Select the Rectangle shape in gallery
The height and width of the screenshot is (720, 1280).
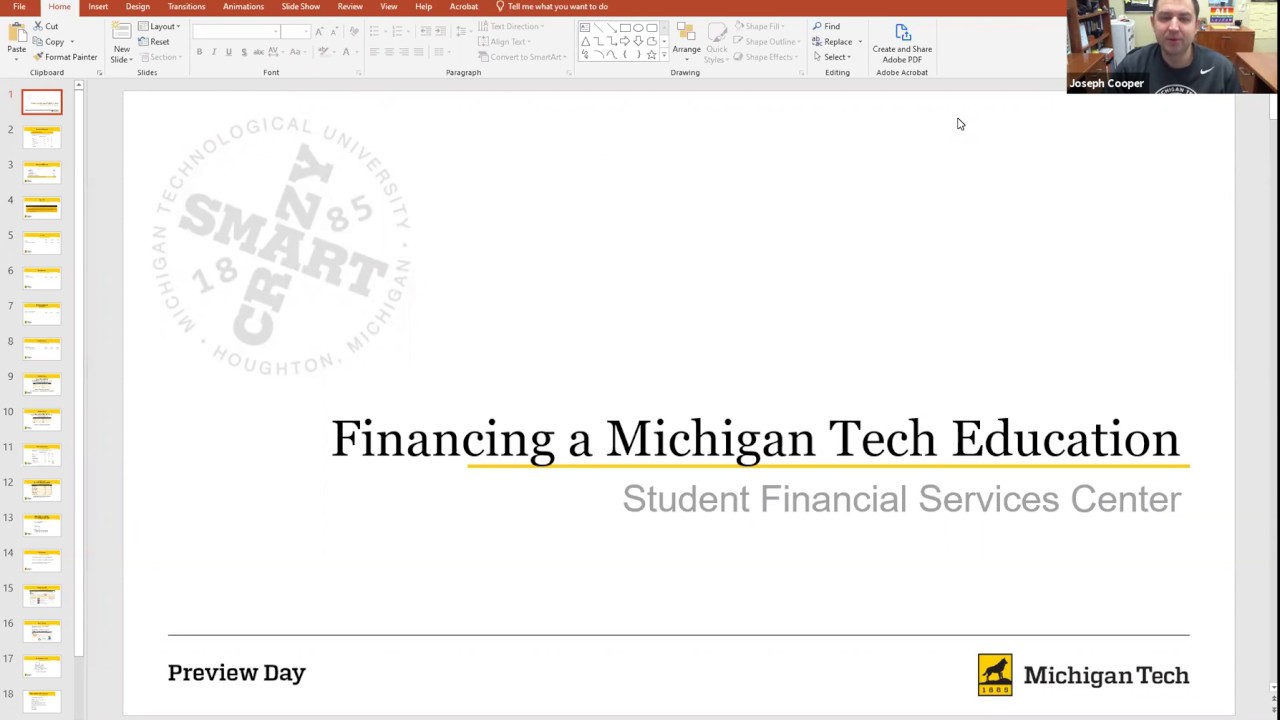tap(625, 28)
